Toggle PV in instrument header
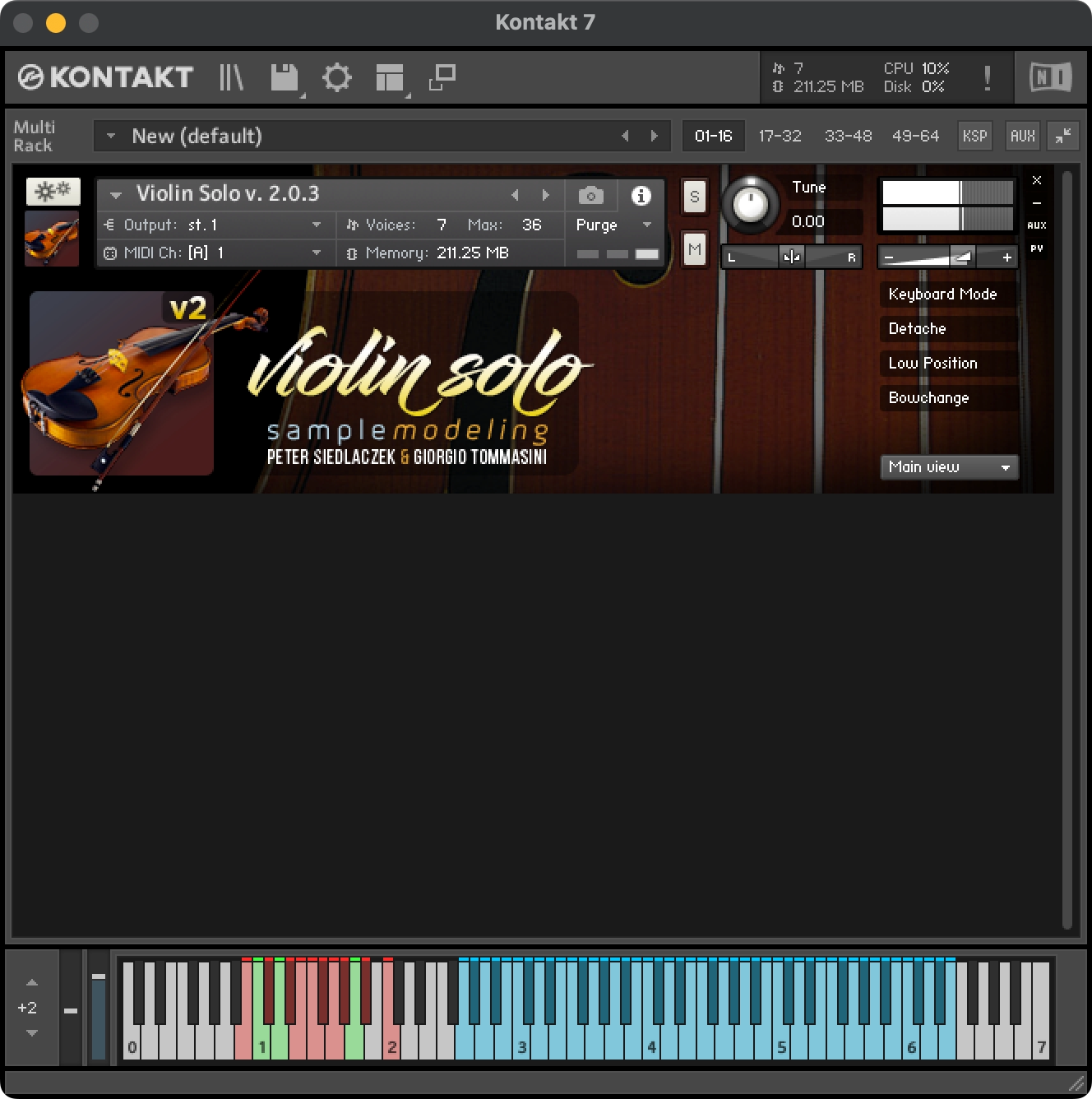Screen dimensions: 1092x1099 click(x=1037, y=248)
